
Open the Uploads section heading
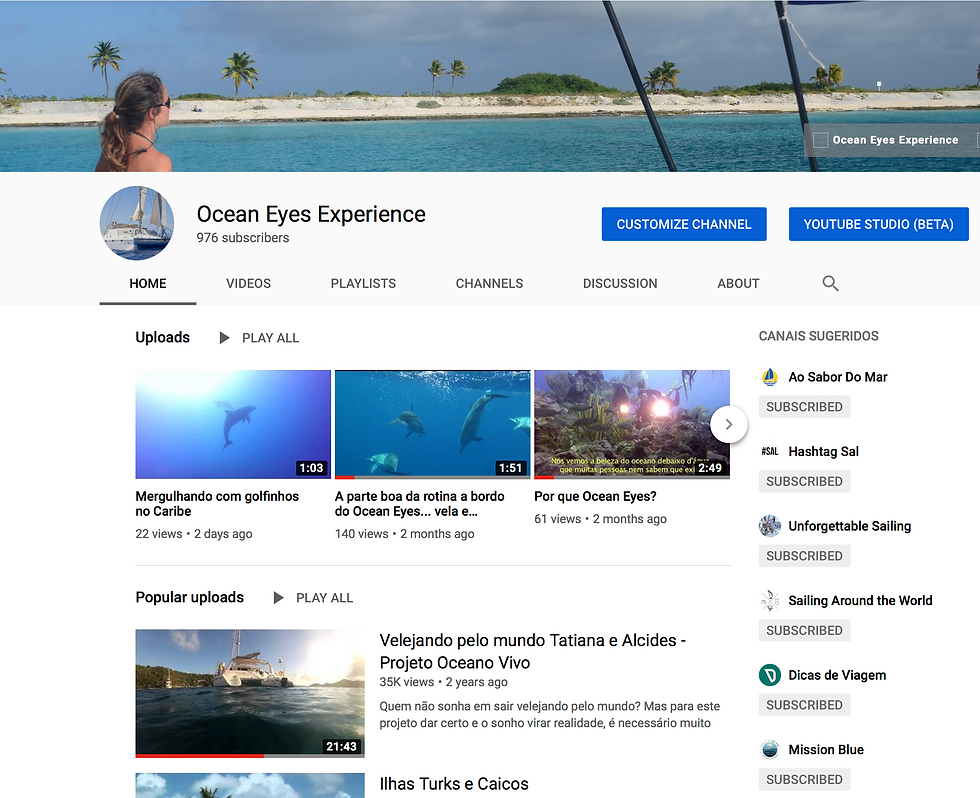point(162,337)
